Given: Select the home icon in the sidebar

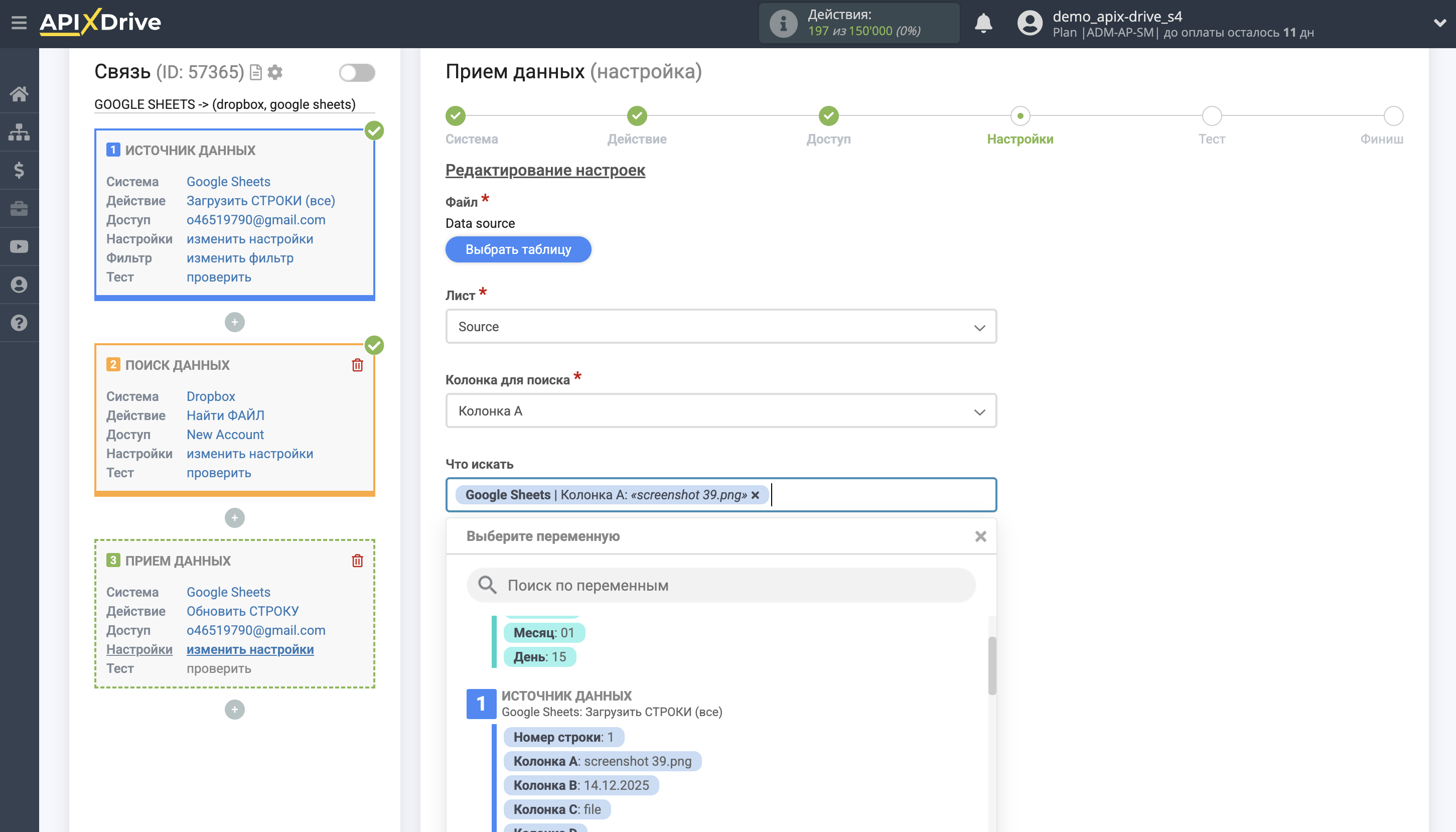Looking at the screenshot, I should tap(19, 93).
